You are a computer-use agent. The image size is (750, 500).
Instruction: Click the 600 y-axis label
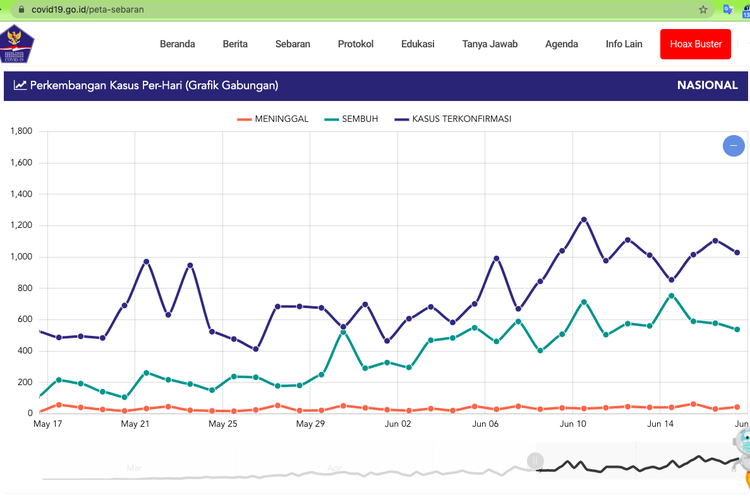[x=25, y=319]
